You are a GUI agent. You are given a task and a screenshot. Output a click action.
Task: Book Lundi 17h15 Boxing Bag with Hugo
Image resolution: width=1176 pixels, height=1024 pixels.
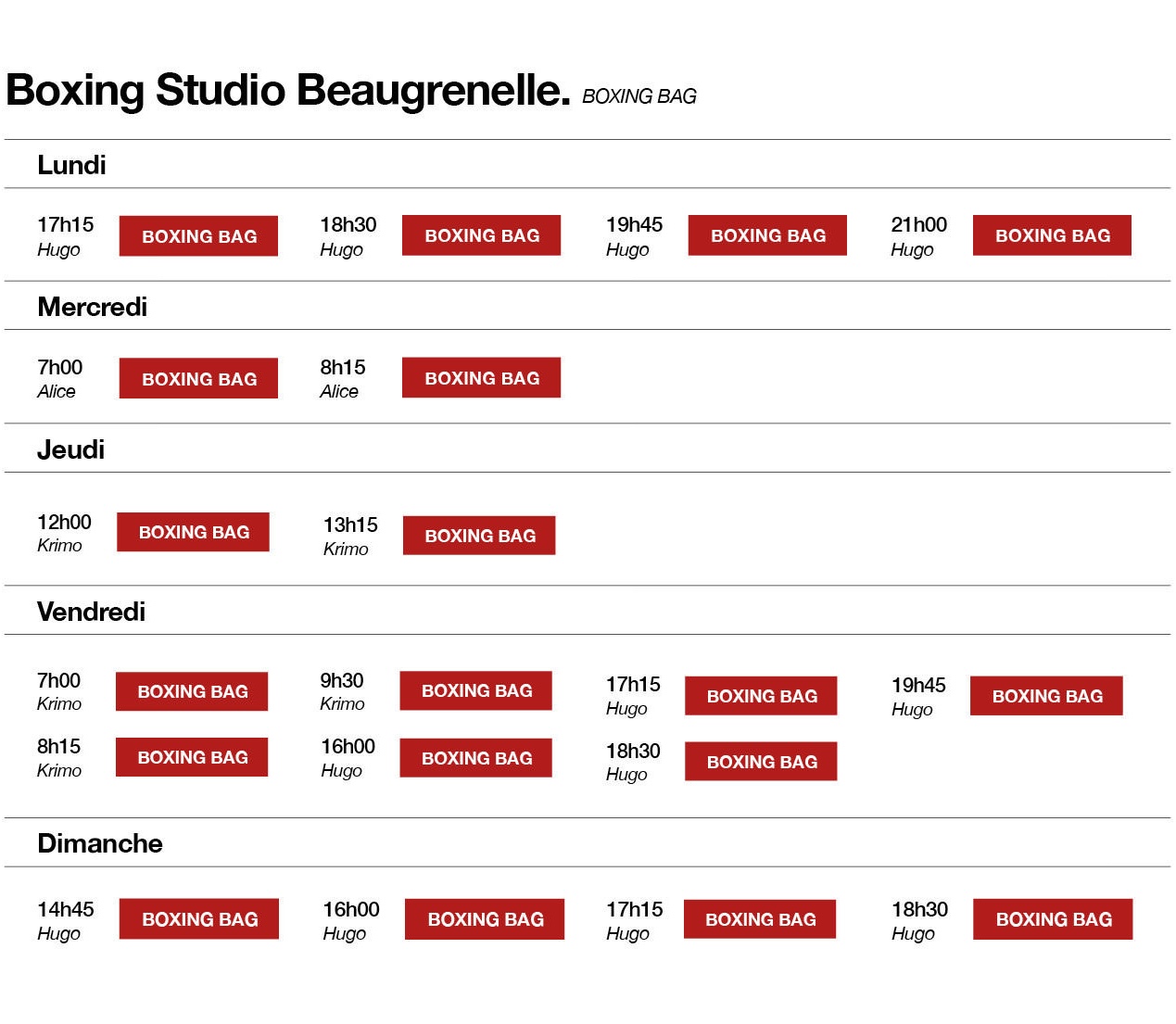click(198, 236)
